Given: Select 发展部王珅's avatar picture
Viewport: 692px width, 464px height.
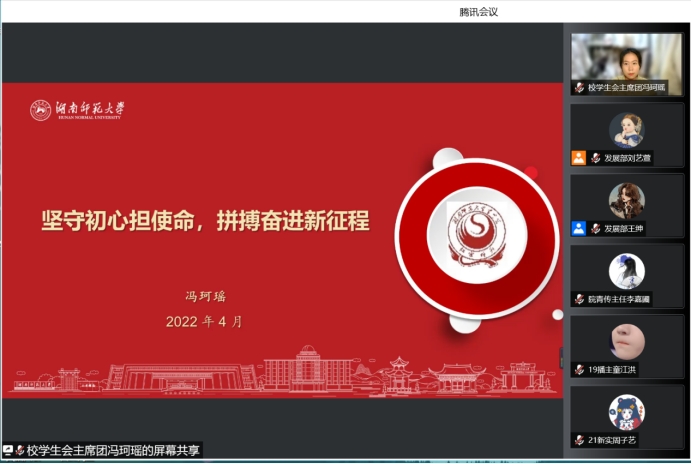Looking at the screenshot, I should click(627, 200).
